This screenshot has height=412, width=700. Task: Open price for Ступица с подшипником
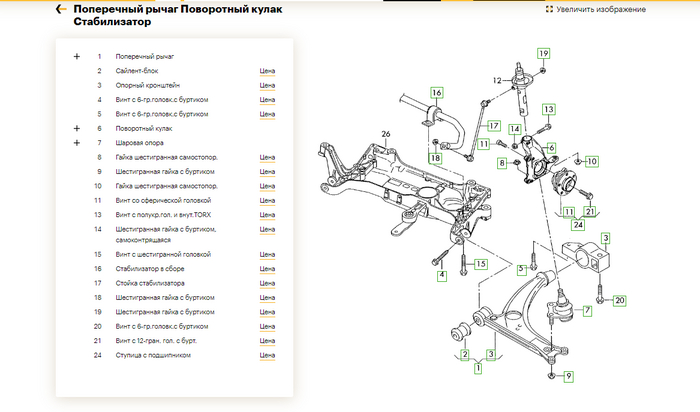pos(267,355)
